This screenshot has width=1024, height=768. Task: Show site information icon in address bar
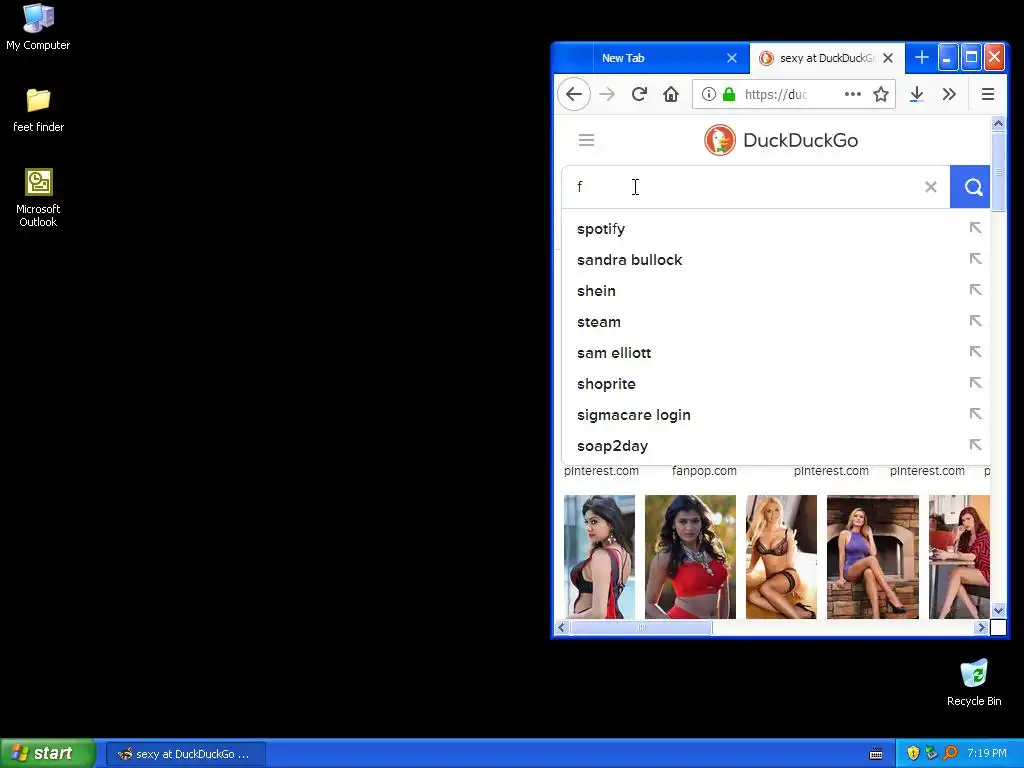[709, 94]
